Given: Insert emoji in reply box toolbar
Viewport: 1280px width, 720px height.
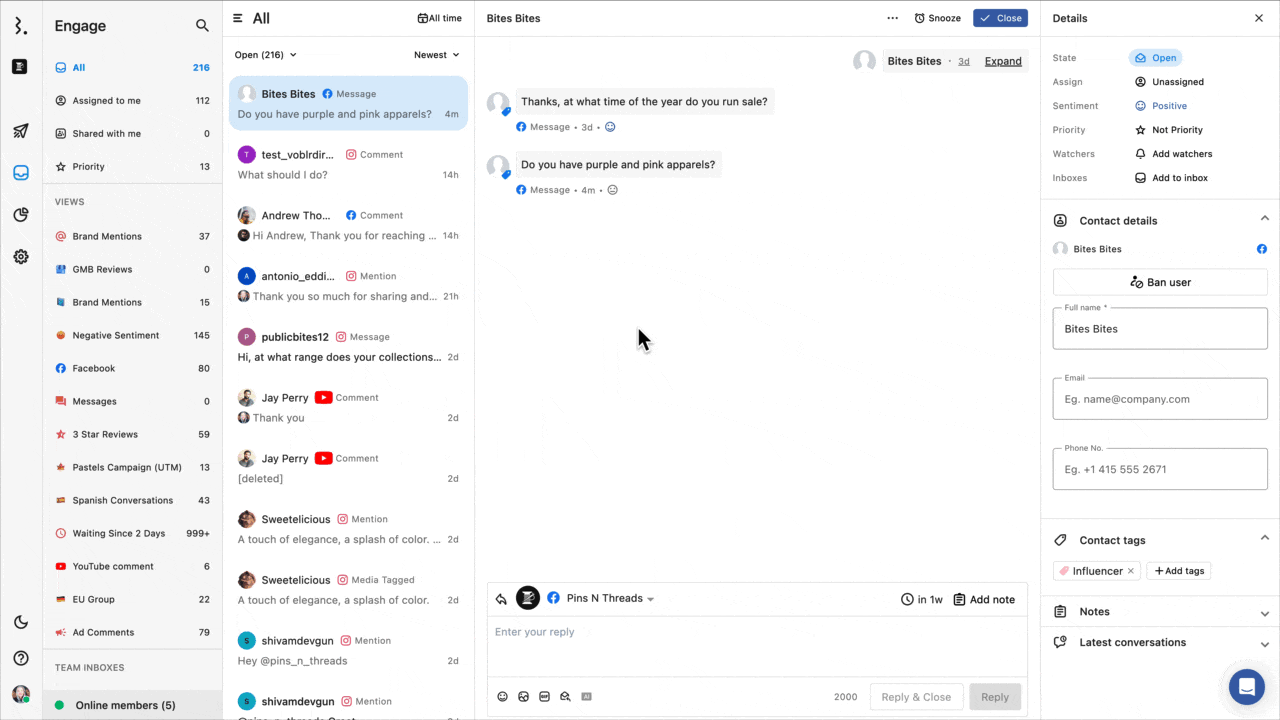Looking at the screenshot, I should tap(503, 697).
